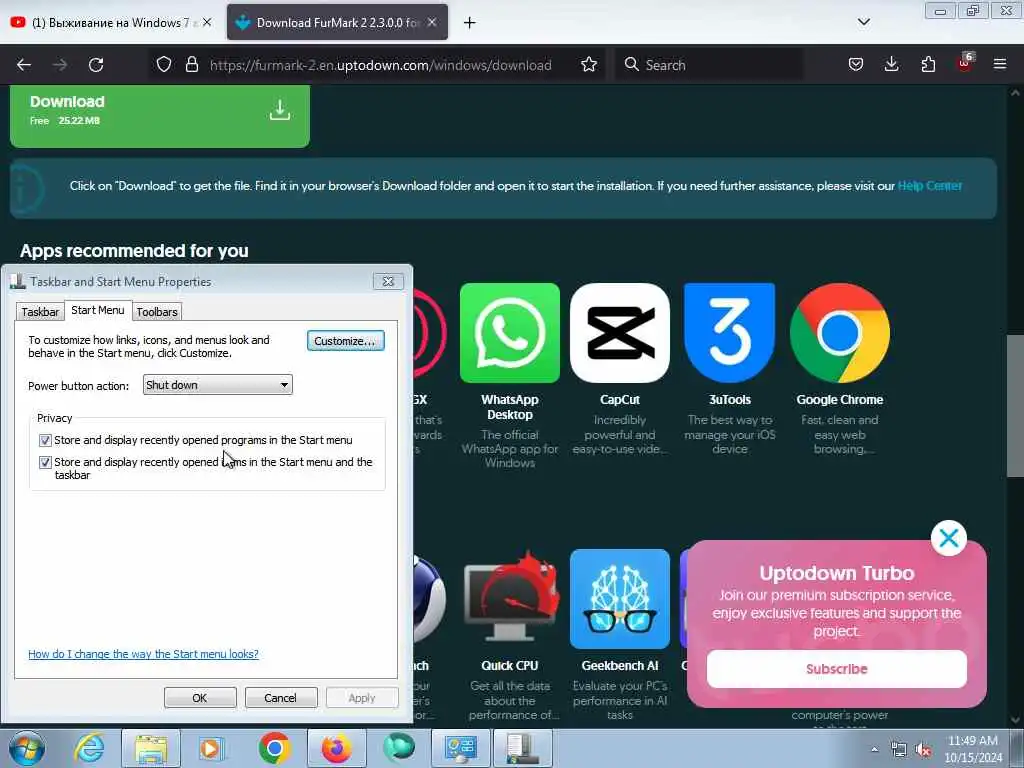The image size is (1024, 768).
Task: Open the Power button action dropdown
Action: click(217, 385)
